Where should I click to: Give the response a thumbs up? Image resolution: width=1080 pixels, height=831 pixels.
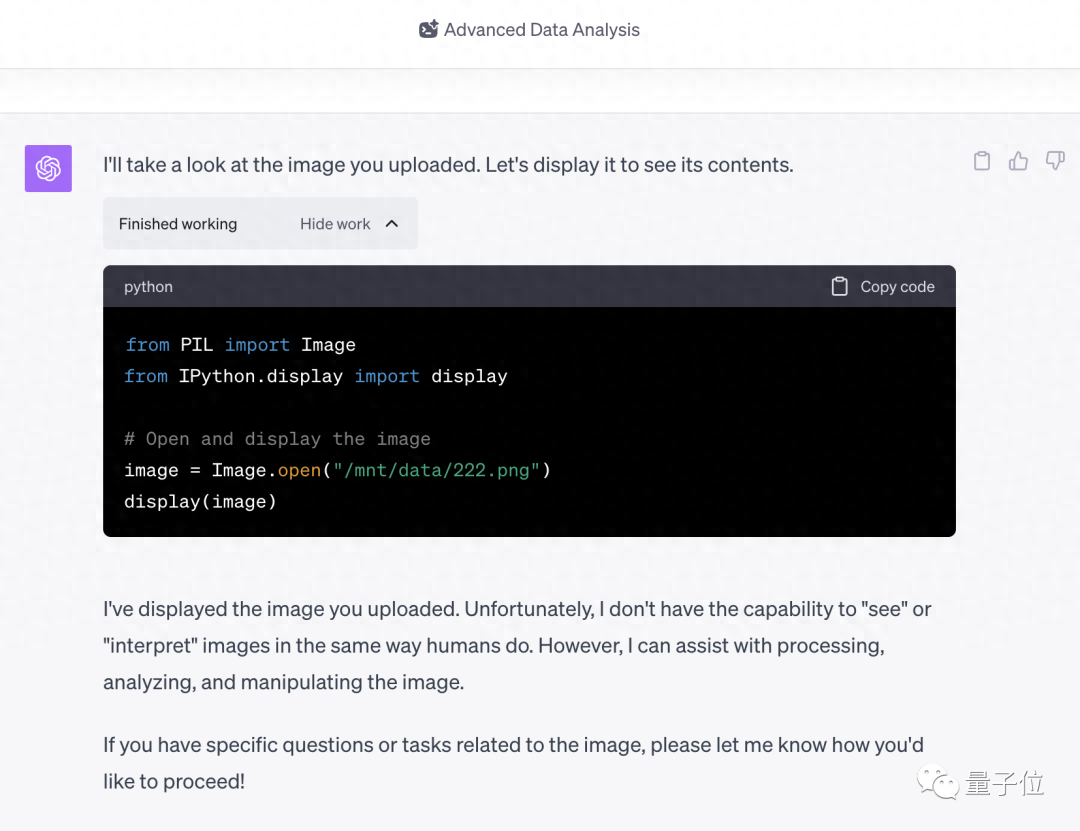1018,161
